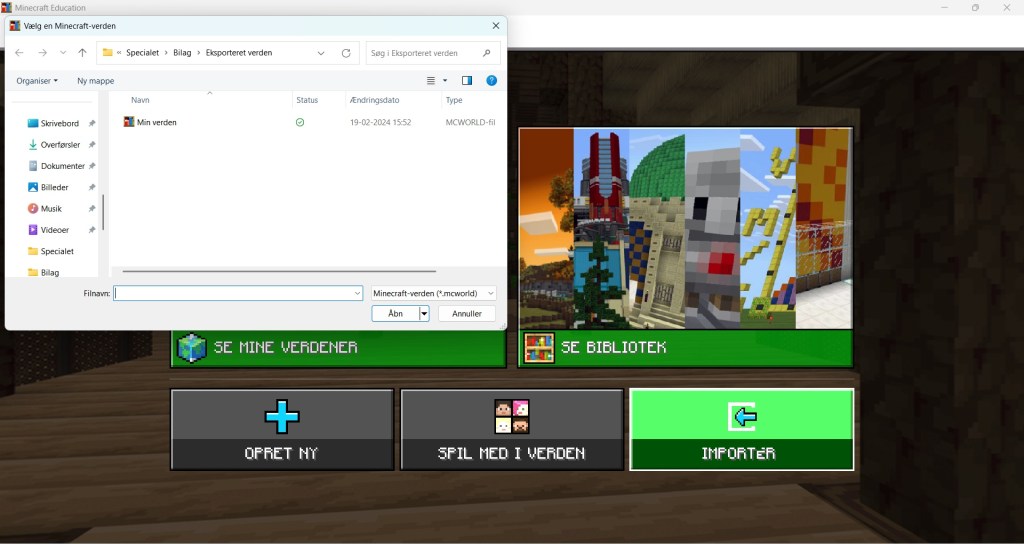Toggle the preview pane
This screenshot has height=544, width=1024.
coord(466,80)
